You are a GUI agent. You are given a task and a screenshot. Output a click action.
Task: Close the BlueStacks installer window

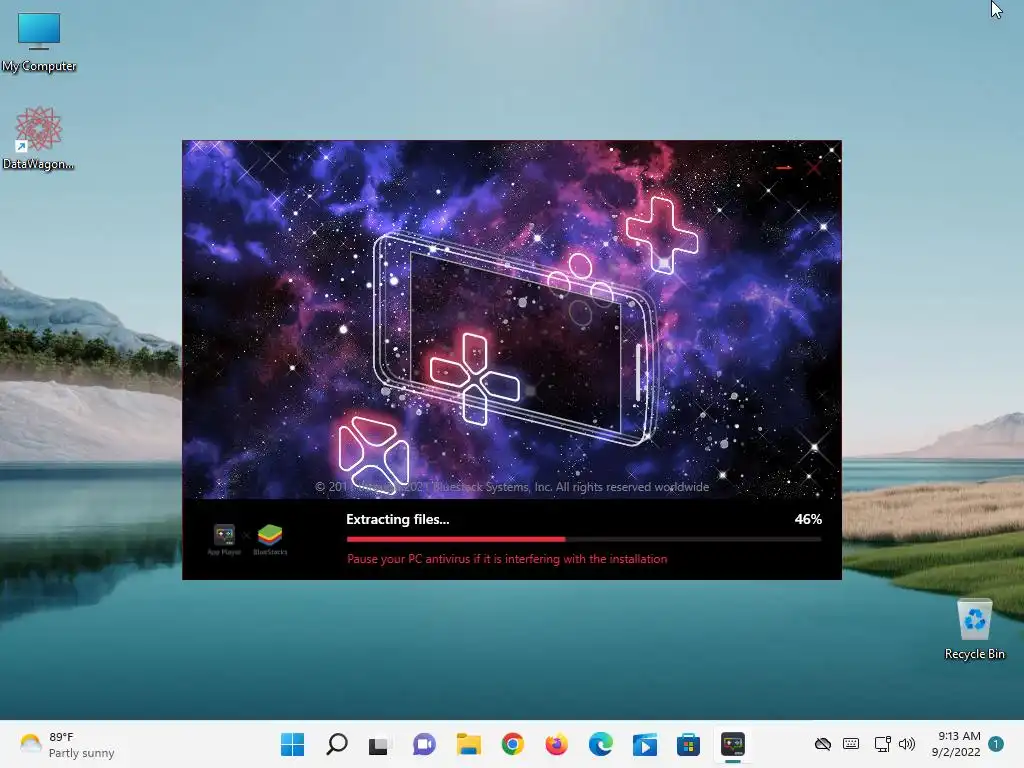click(x=814, y=168)
